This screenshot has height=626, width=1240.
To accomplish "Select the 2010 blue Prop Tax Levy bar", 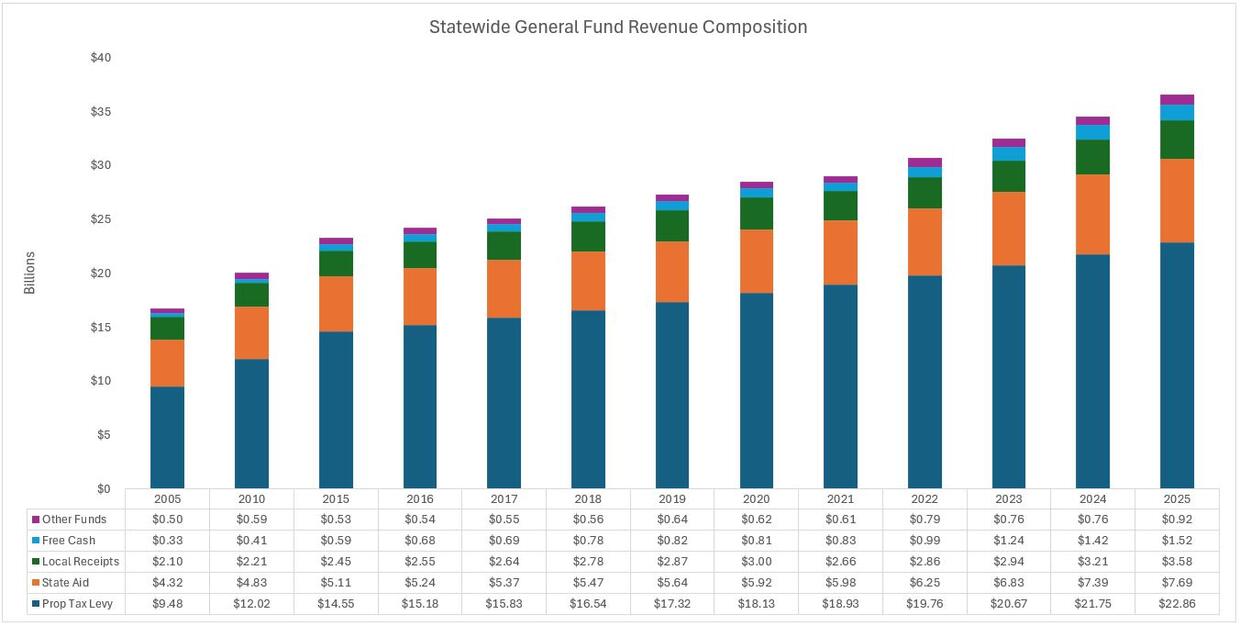I will (x=251, y=423).
